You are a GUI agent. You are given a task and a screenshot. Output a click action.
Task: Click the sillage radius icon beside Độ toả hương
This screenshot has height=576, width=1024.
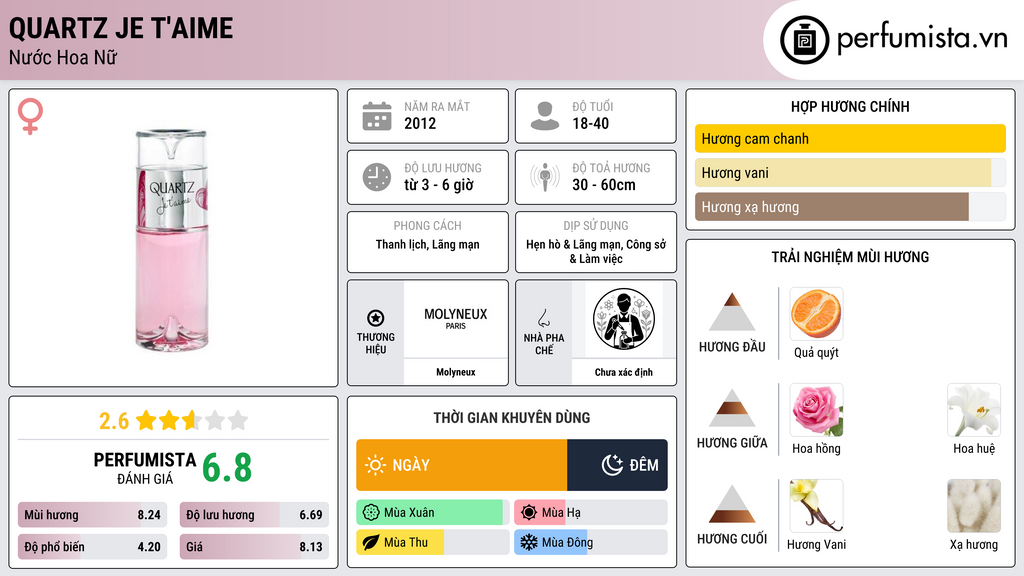[x=545, y=177]
